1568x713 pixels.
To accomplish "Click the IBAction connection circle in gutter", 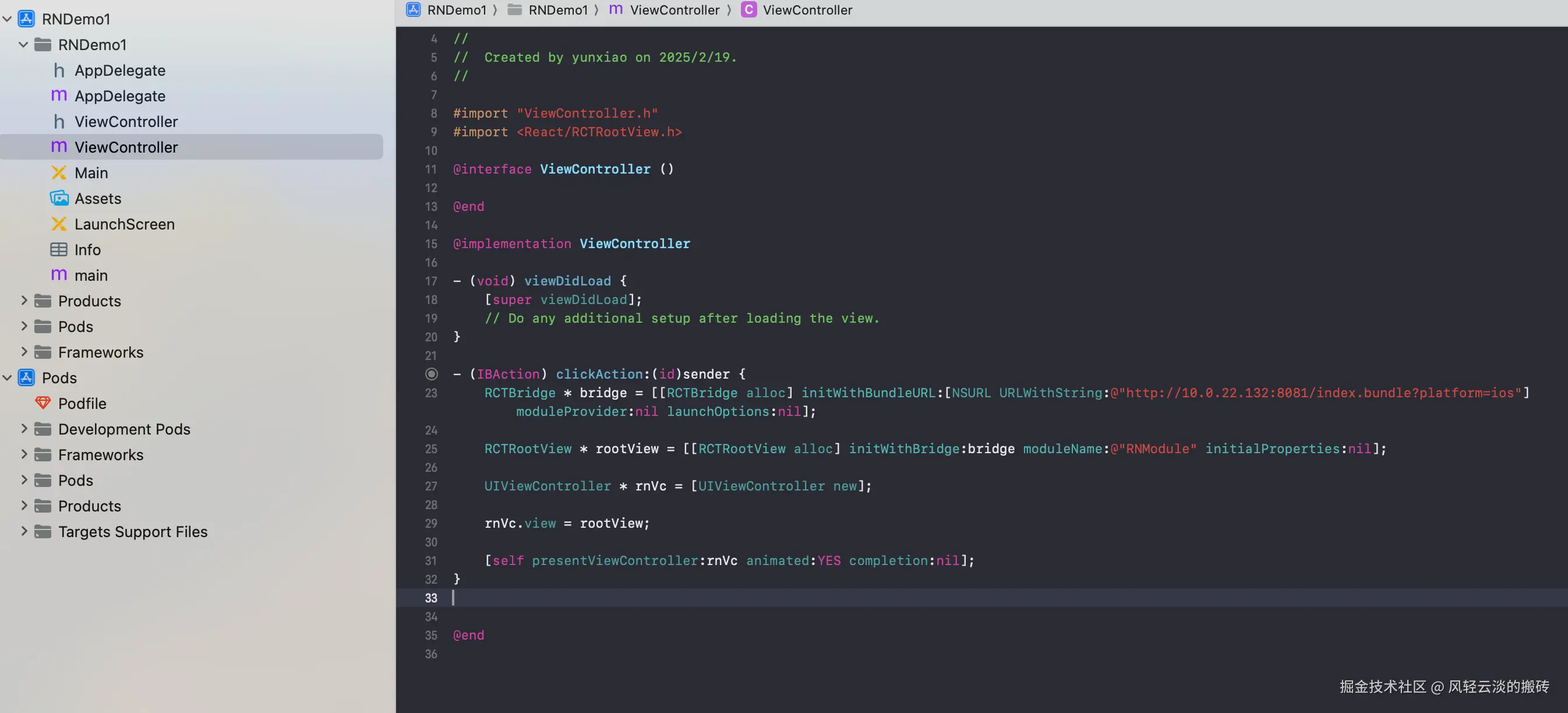I will pos(431,374).
